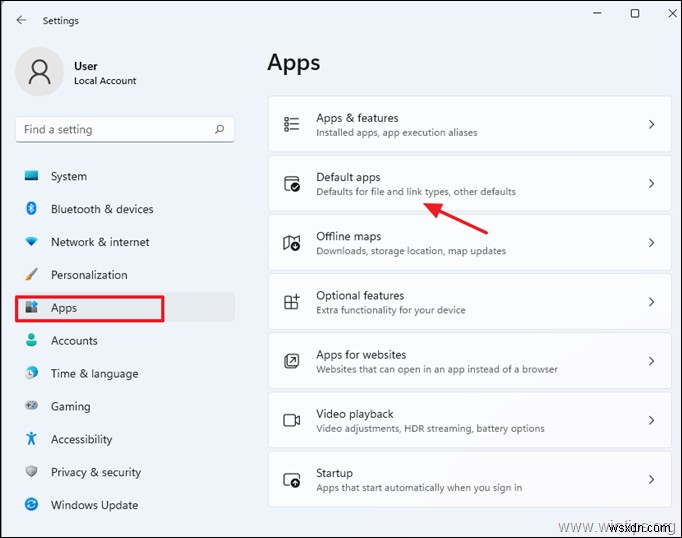Open Gaming settings
The image size is (682, 538).
point(125,406)
